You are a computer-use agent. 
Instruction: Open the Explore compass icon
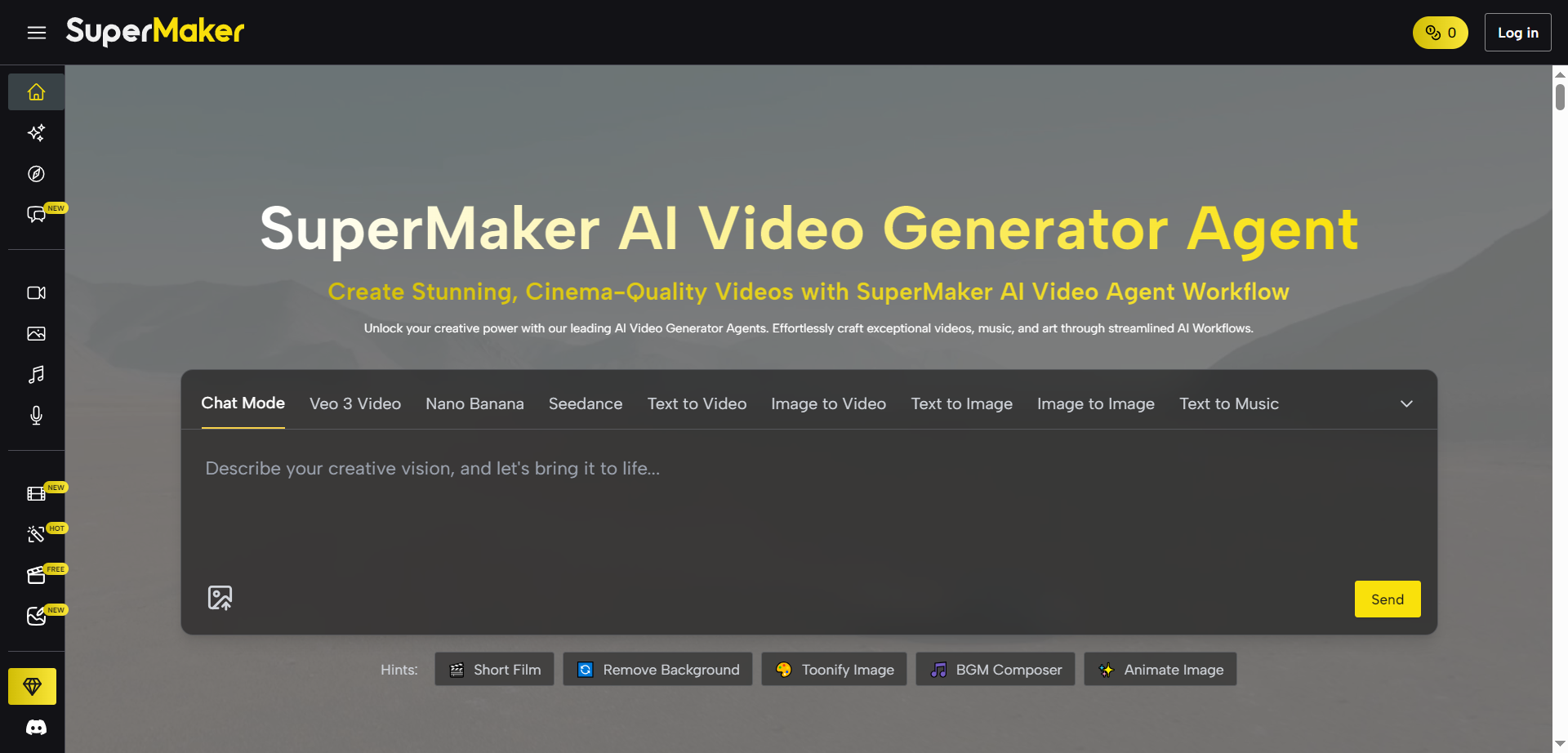pos(36,173)
